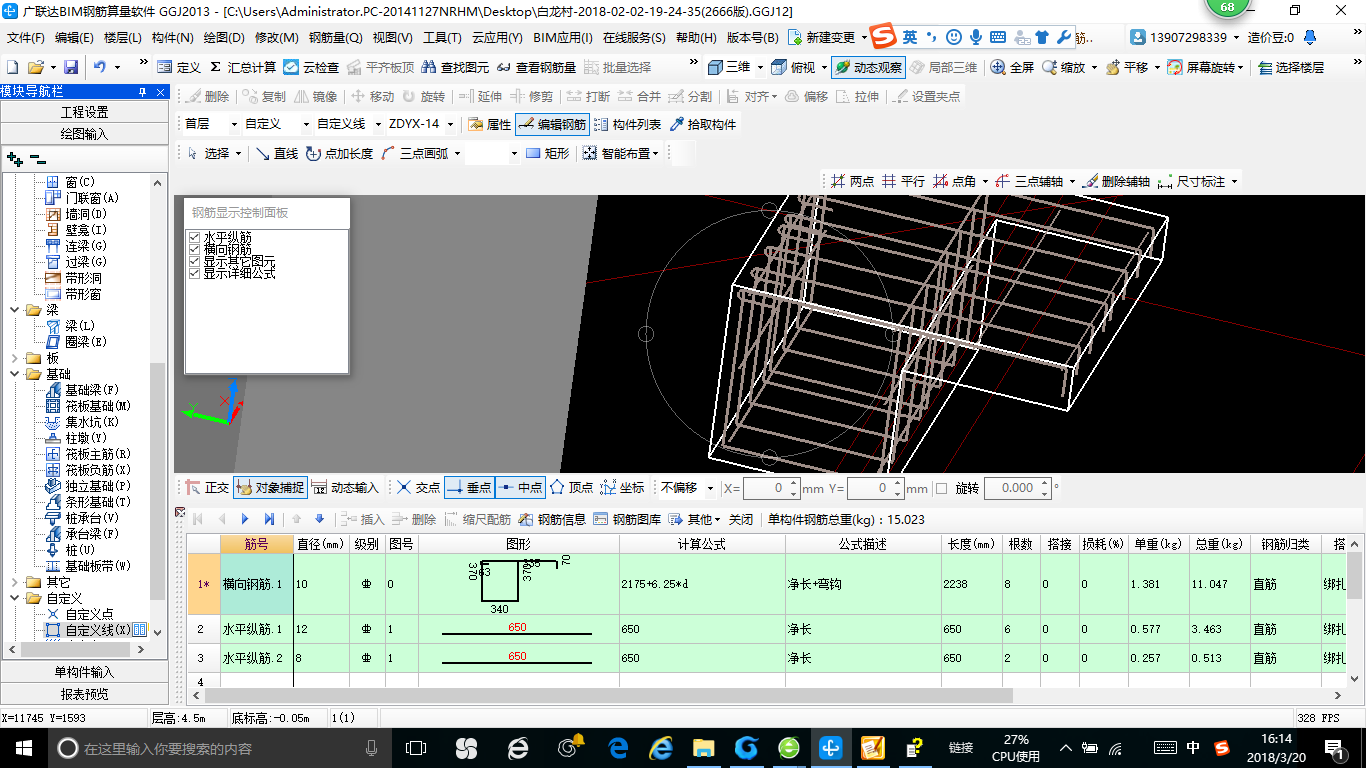Enable the 旋转 rotate checkbox

(941, 488)
